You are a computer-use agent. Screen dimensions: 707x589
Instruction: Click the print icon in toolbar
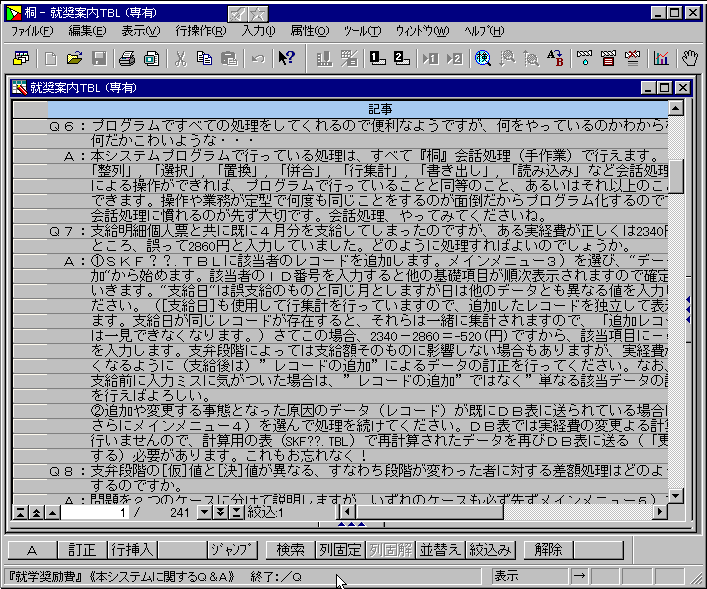tap(125, 58)
